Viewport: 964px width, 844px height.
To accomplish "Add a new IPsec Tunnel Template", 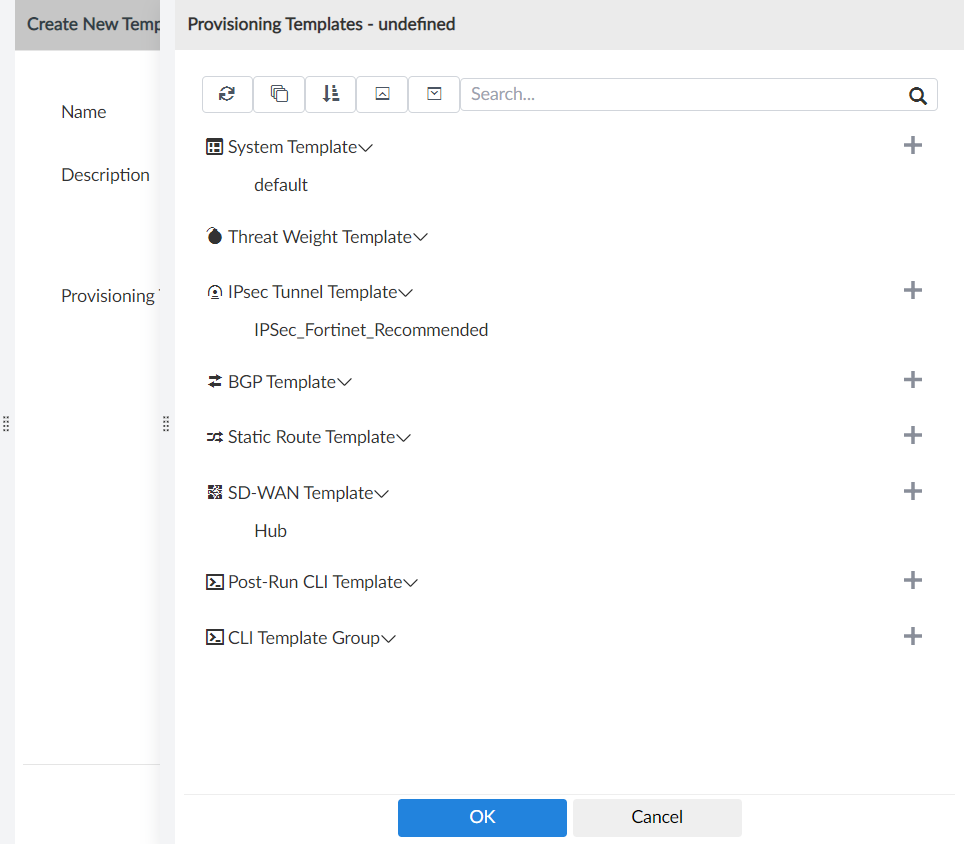I will coord(912,291).
